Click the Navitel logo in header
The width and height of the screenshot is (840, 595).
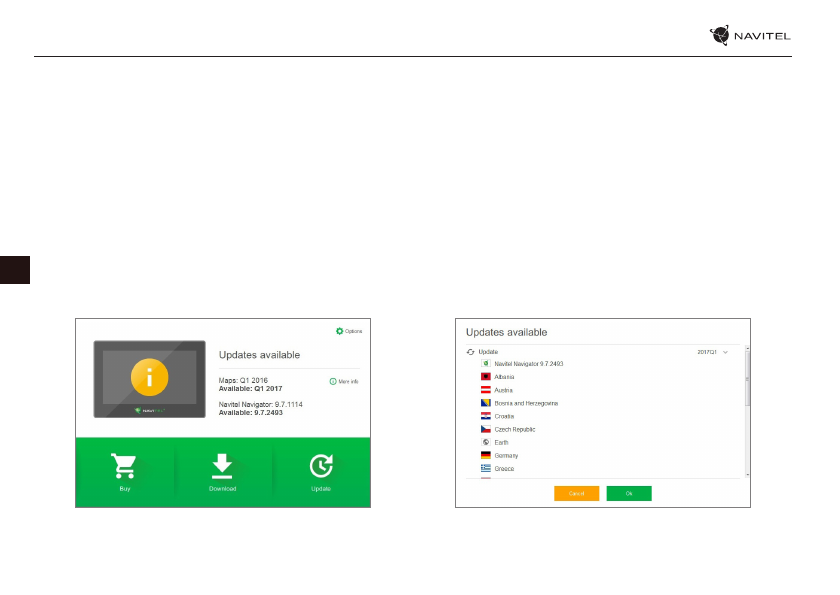pyautogui.click(x=750, y=36)
